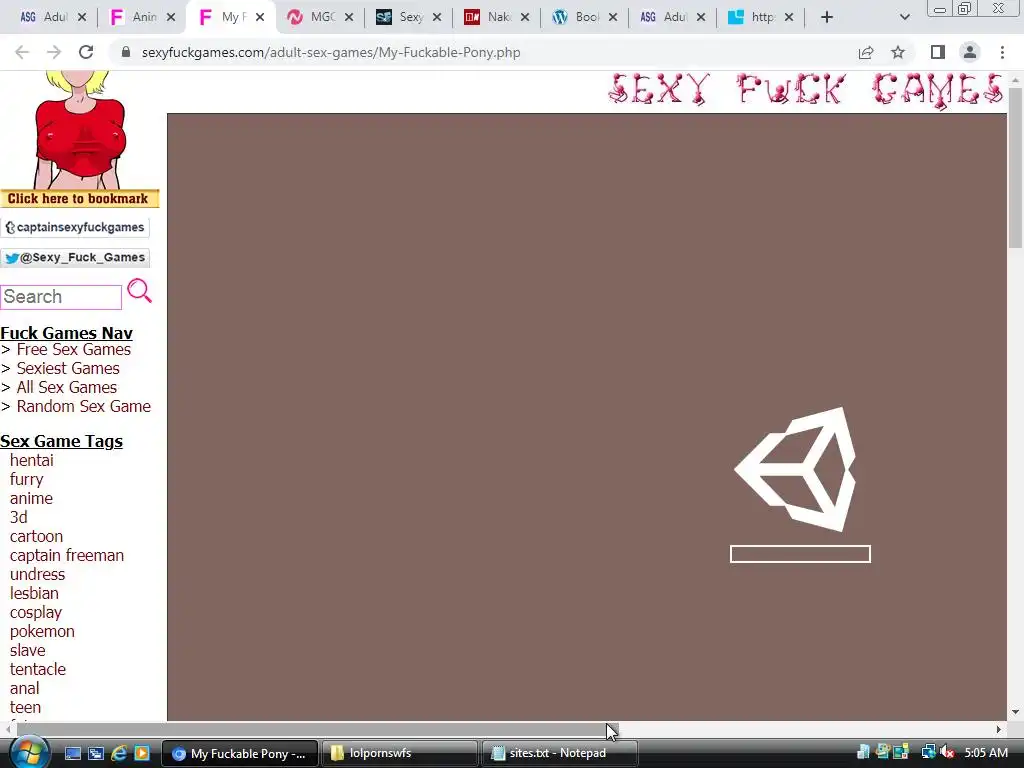Click the 5:05 AM system clock
This screenshot has width=1024, height=768.
tap(985, 753)
